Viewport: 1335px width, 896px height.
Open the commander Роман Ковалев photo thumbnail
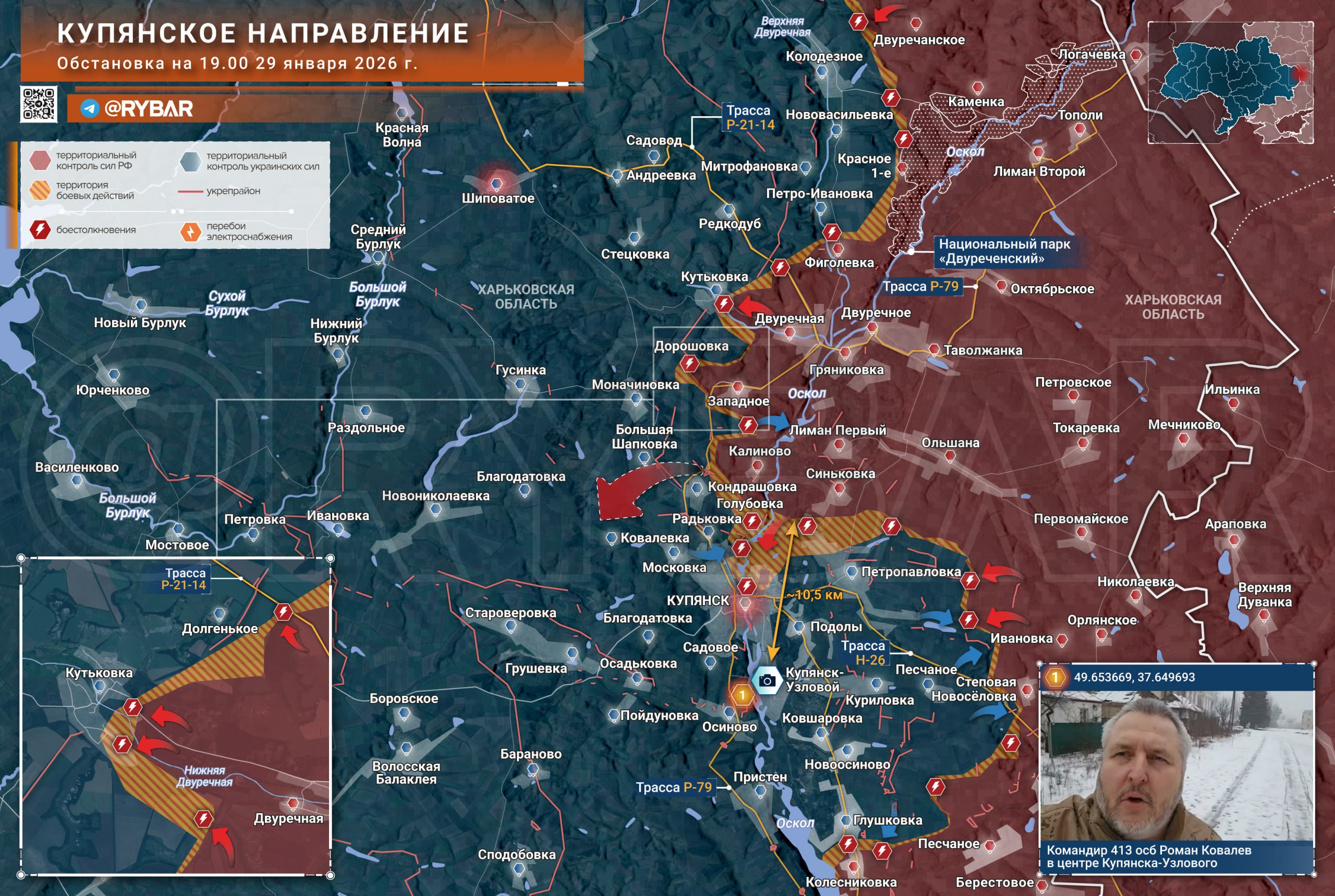[1176, 766]
